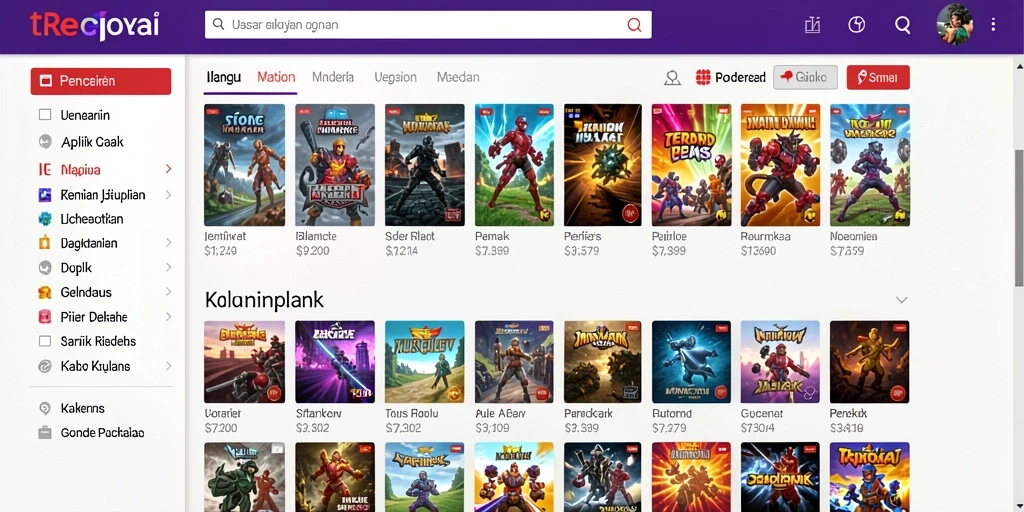Click the person icon near Poderead
The image size is (1024, 512).
[x=672, y=78]
